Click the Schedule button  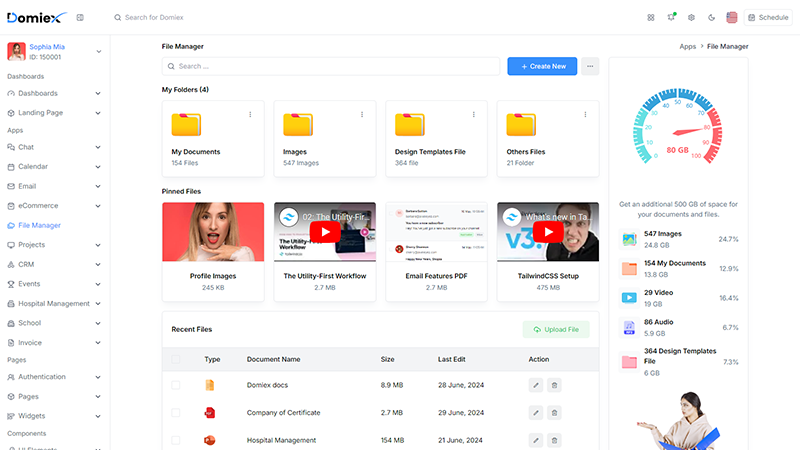[x=768, y=17]
